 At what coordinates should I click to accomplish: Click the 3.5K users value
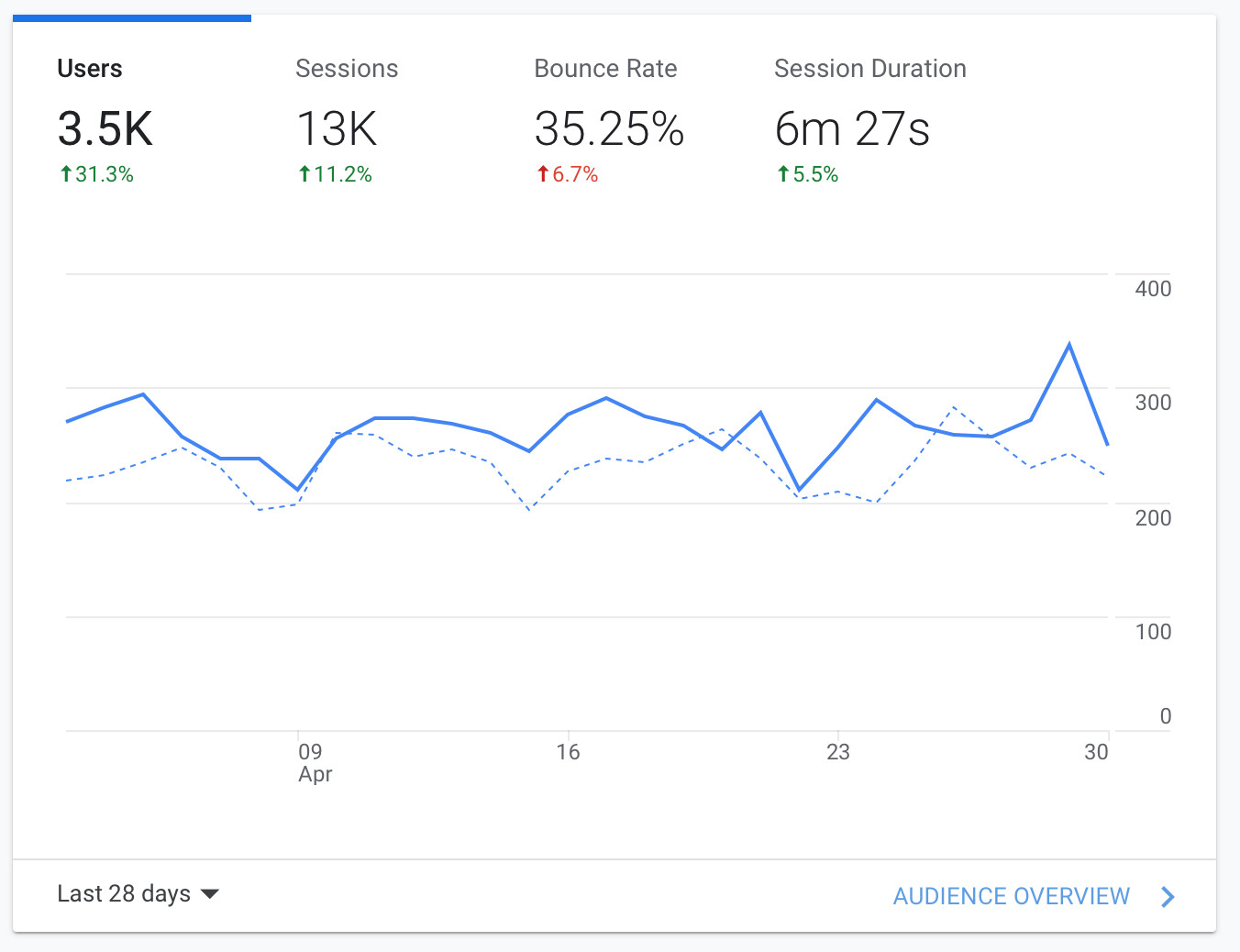[x=105, y=128]
